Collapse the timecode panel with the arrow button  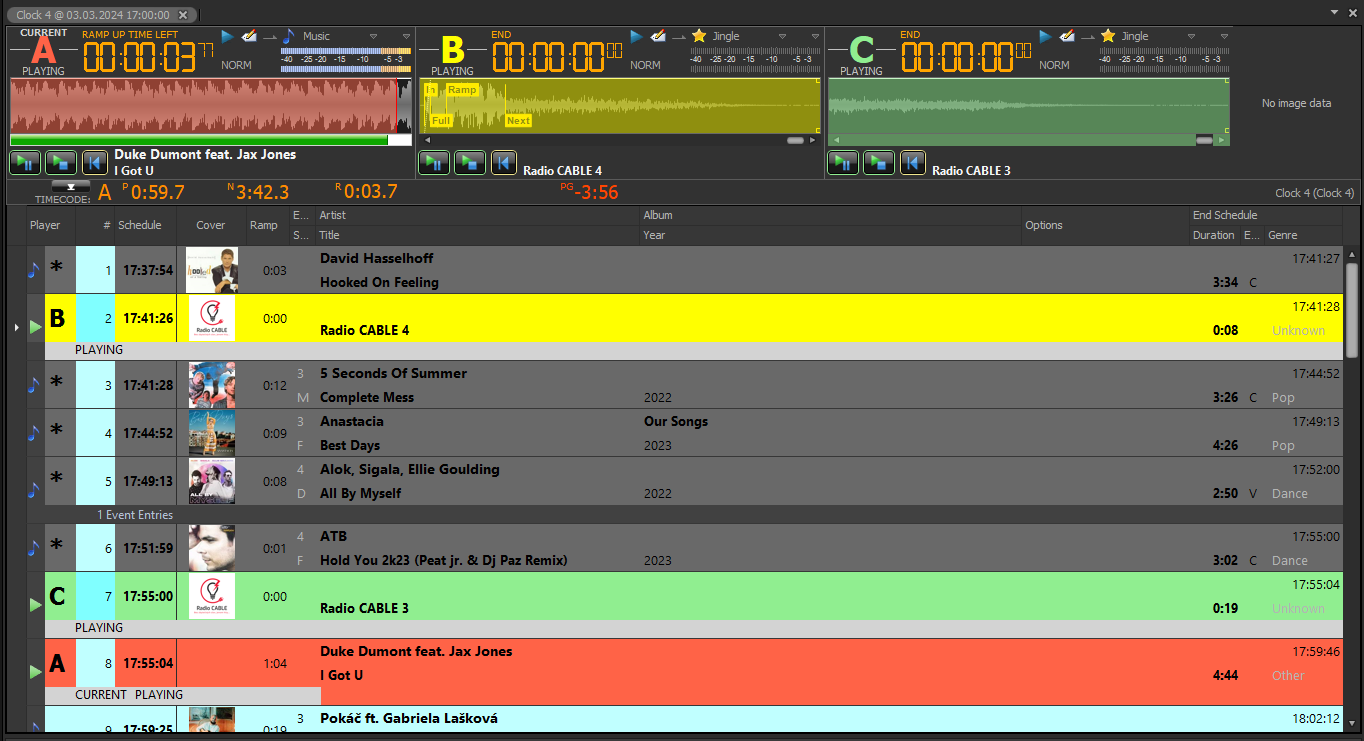(71, 186)
